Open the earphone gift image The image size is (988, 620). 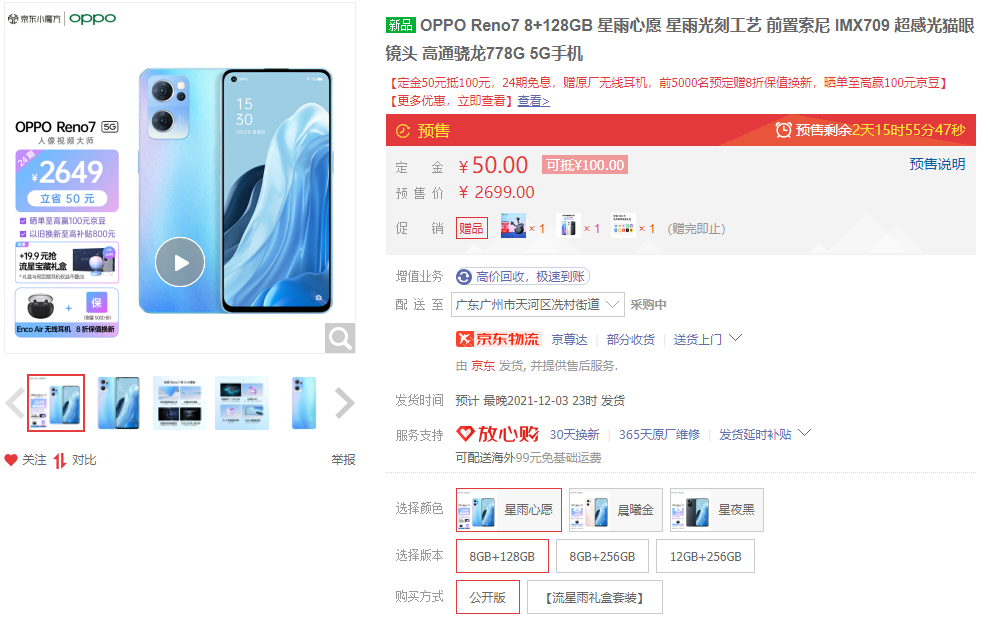point(513,226)
